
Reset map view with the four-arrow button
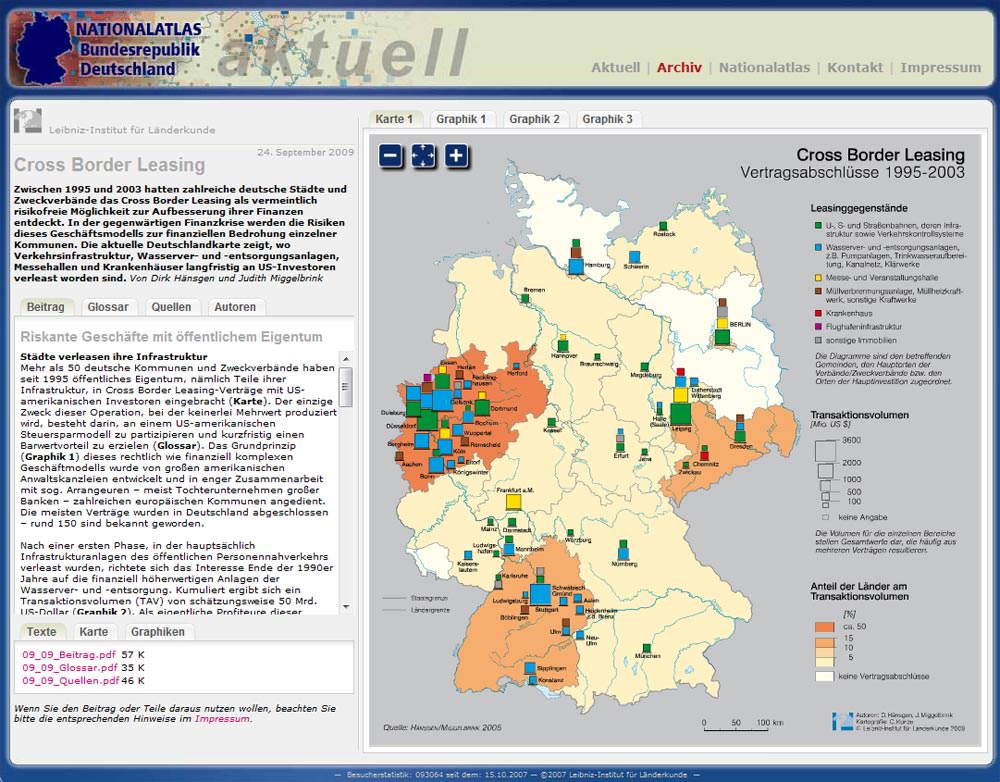(x=423, y=156)
